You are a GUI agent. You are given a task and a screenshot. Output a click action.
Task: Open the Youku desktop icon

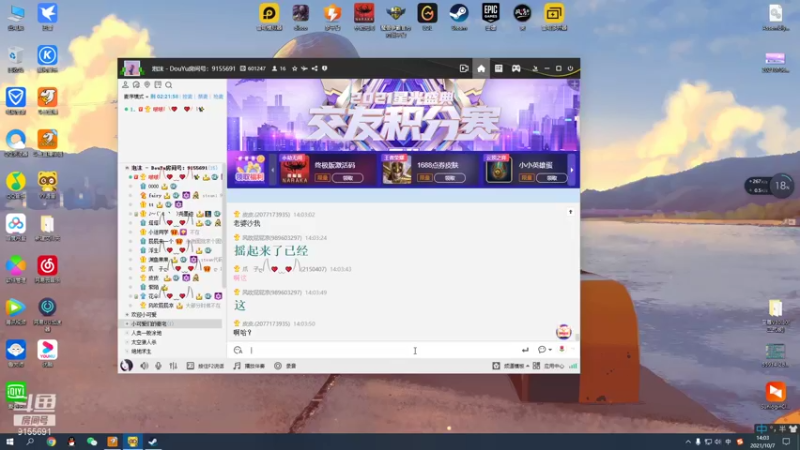click(47, 353)
